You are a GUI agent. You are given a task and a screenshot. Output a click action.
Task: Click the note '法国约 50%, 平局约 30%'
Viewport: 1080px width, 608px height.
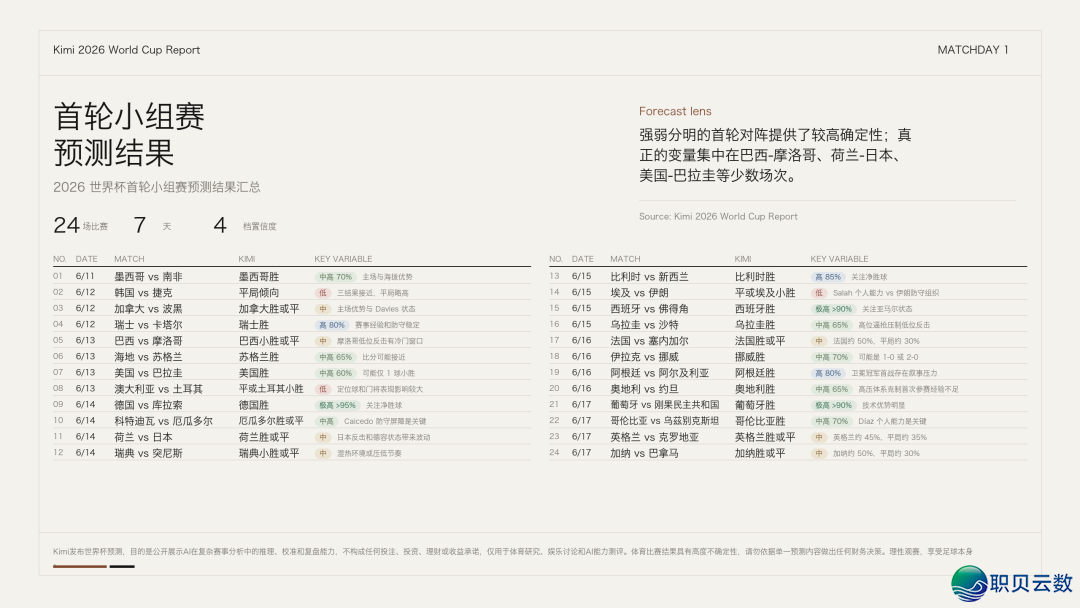pyautogui.click(x=876, y=341)
